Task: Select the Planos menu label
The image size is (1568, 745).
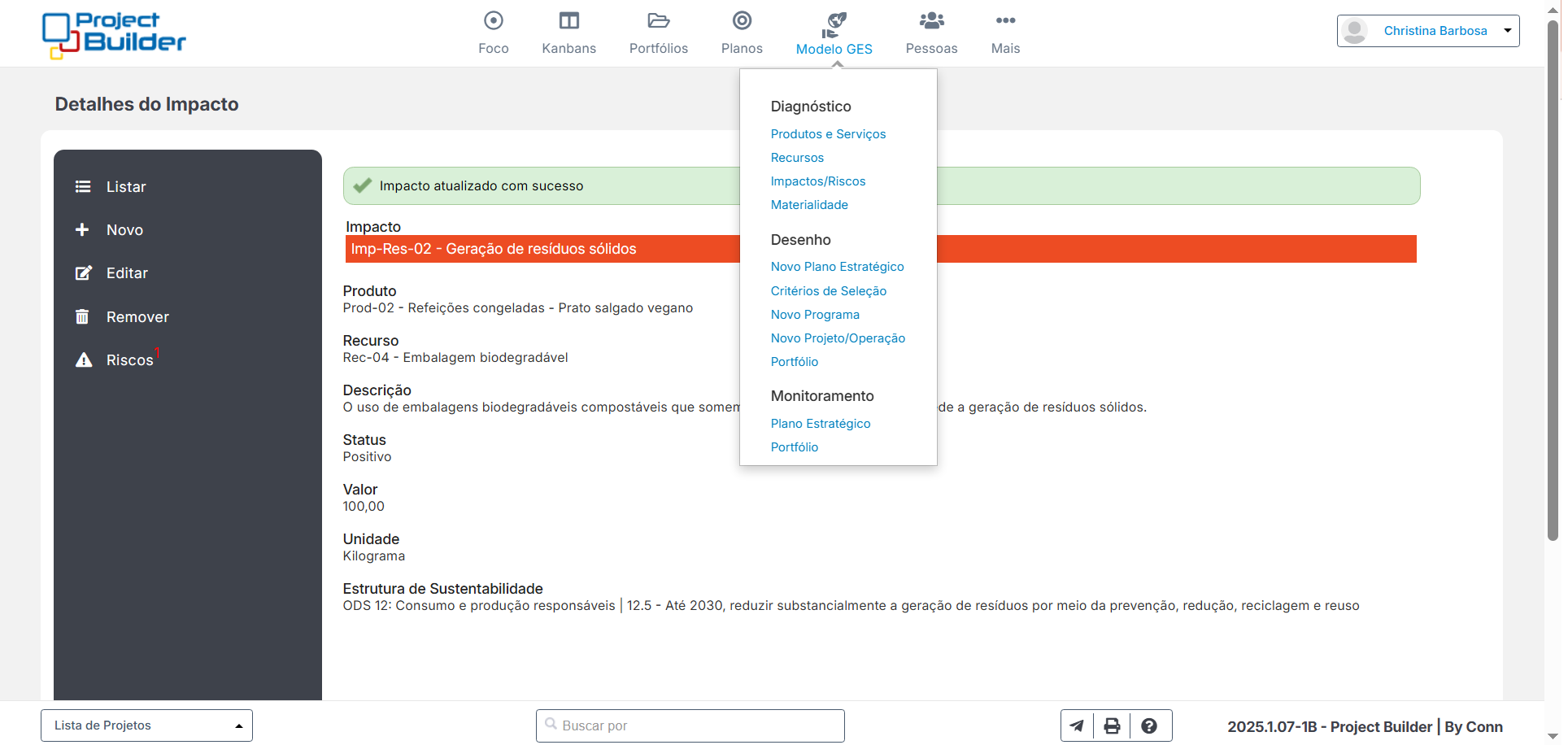Action: coord(742,49)
